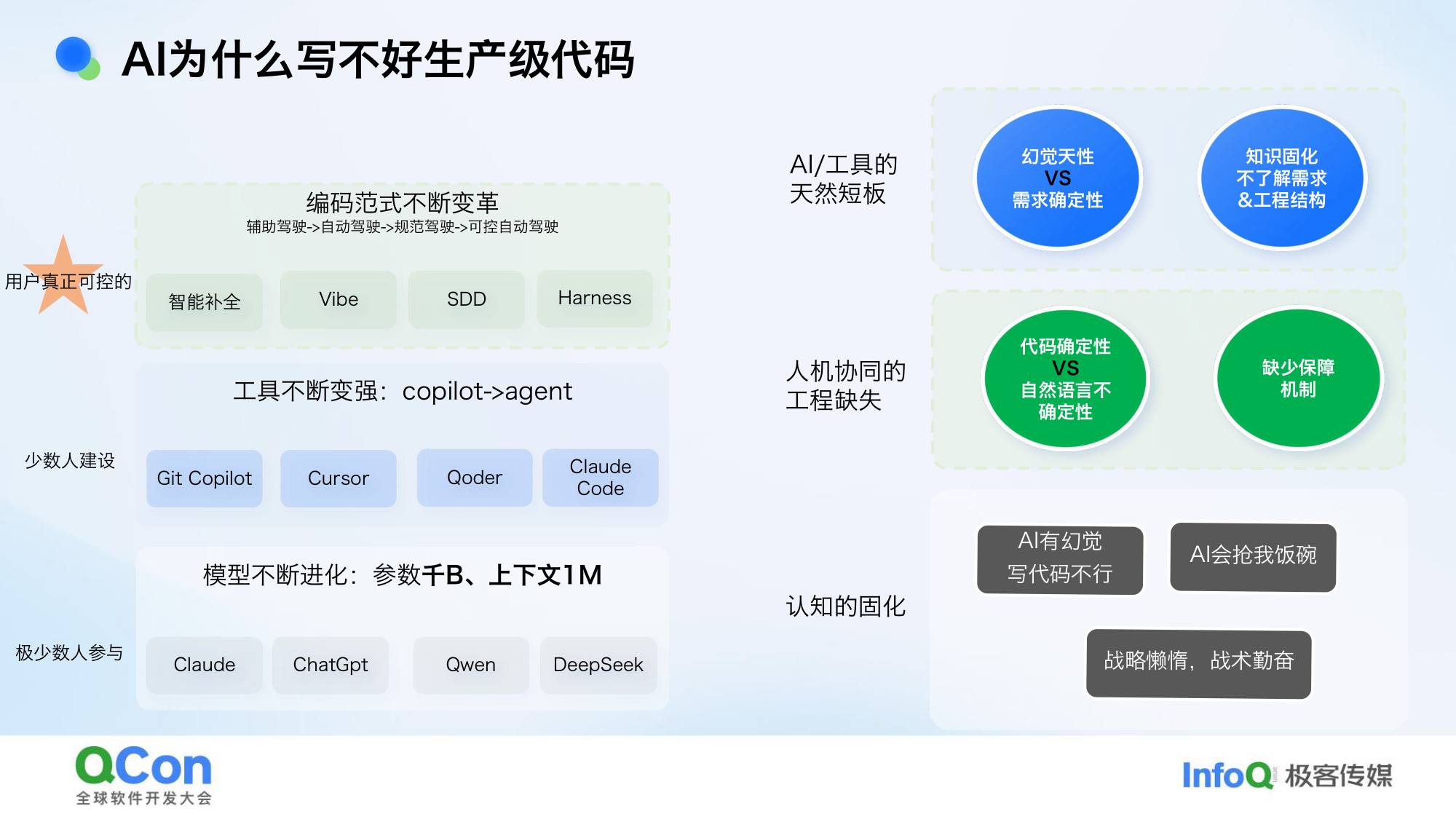
Task: Choose the ChatGpt model box
Action: pyautogui.click(x=331, y=665)
